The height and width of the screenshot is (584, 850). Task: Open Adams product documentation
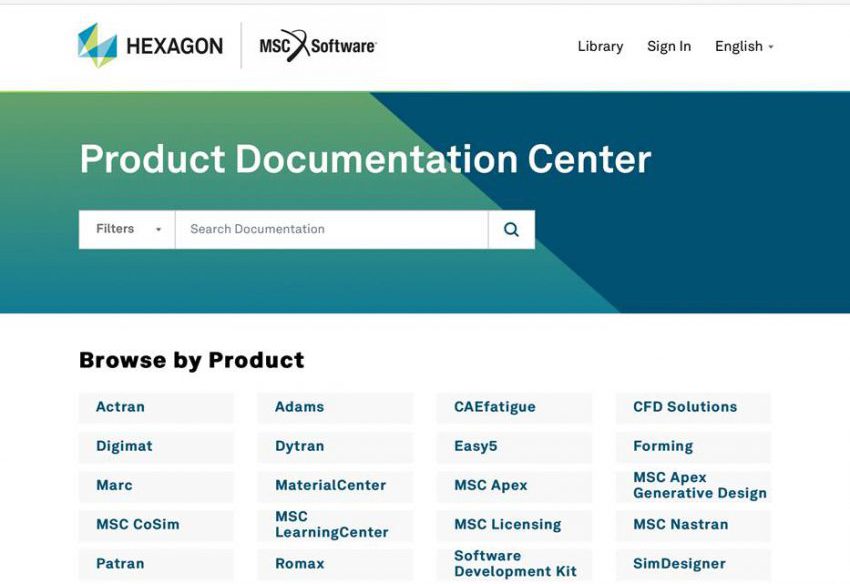[x=335, y=407]
